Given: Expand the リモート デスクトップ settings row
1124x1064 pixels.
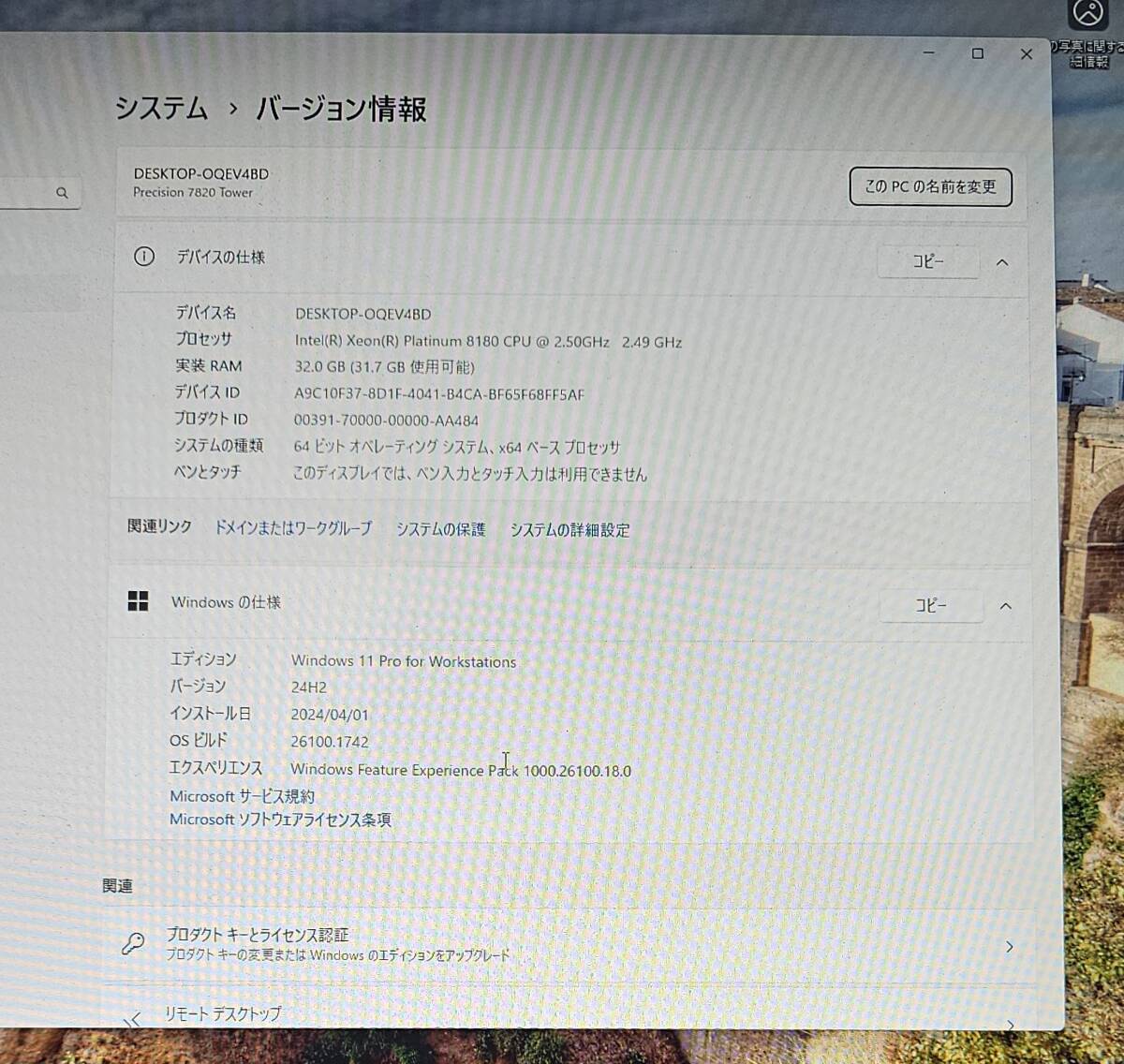Looking at the screenshot, I should [562, 1016].
